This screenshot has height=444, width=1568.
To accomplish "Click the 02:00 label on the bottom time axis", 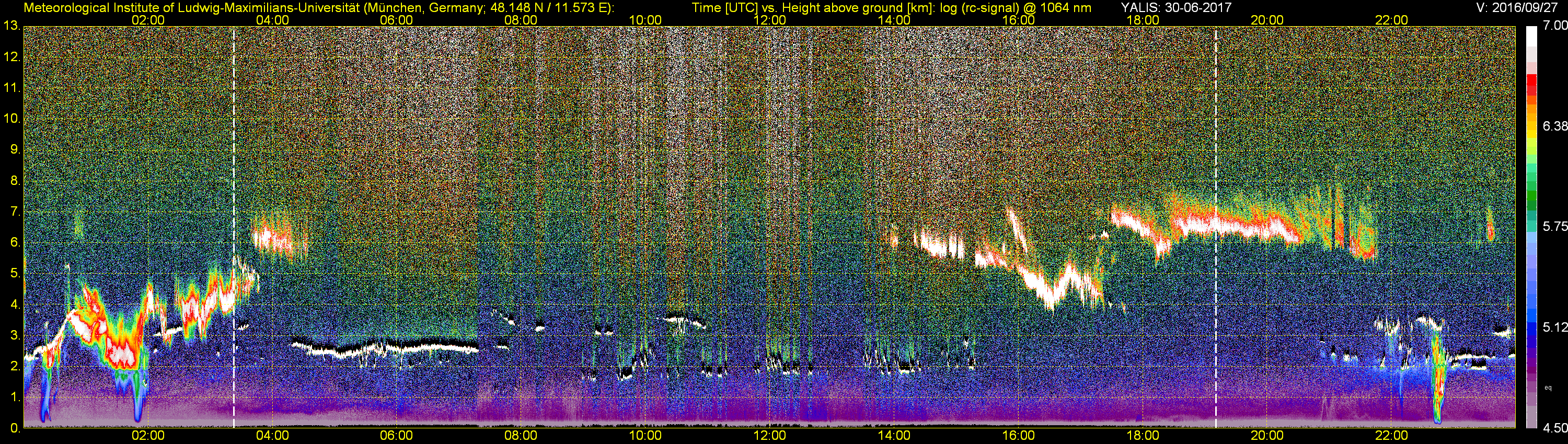I will click(x=148, y=436).
